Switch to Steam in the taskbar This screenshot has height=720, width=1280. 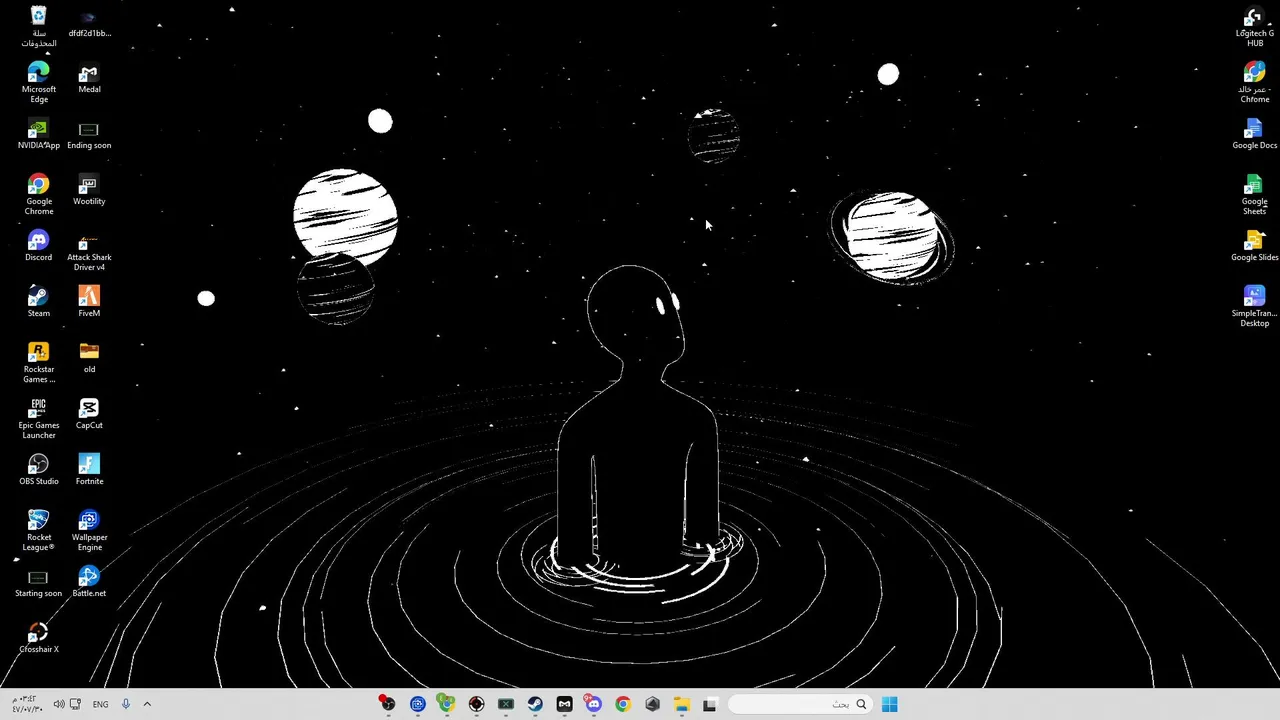tap(535, 704)
